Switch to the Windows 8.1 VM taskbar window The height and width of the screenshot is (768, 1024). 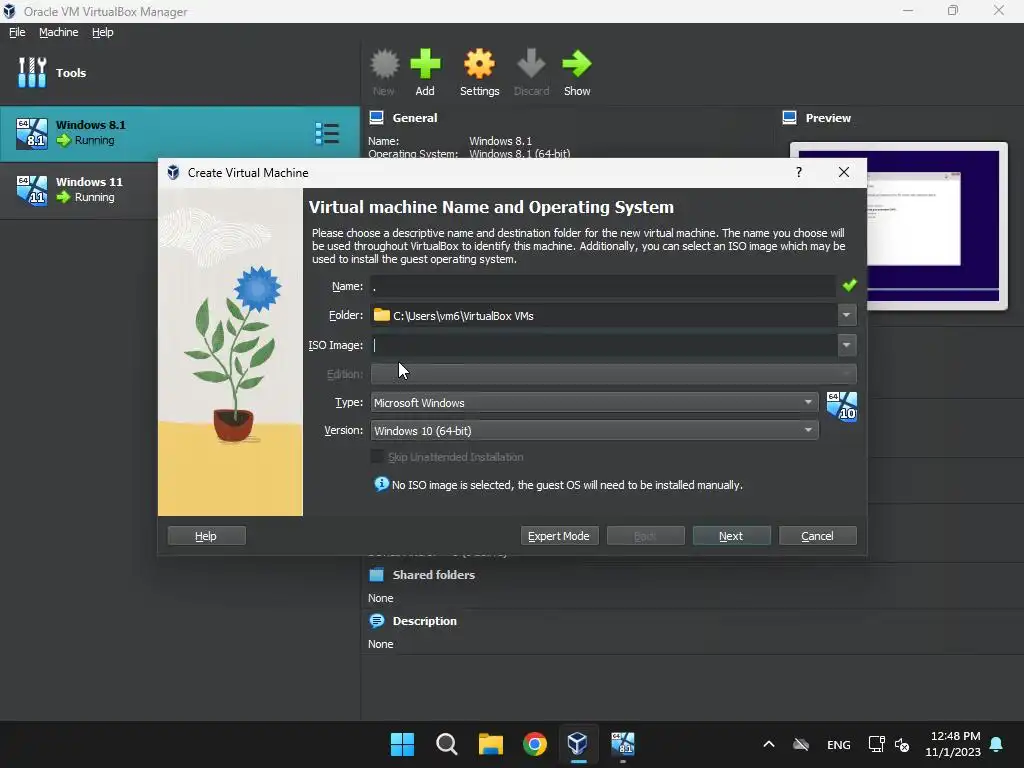tap(622, 744)
